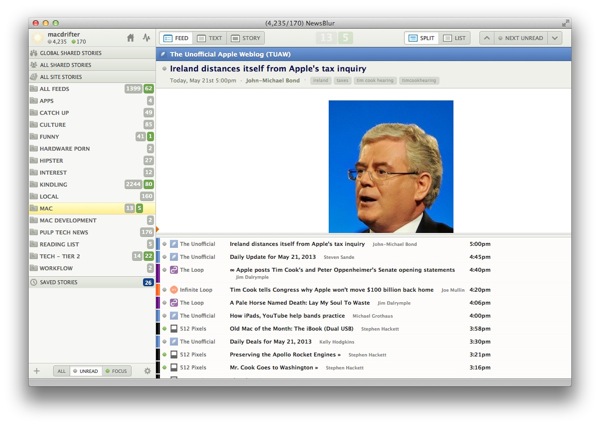
Task: Toggle read dot on Daily Deals row
Action: (x=165, y=341)
